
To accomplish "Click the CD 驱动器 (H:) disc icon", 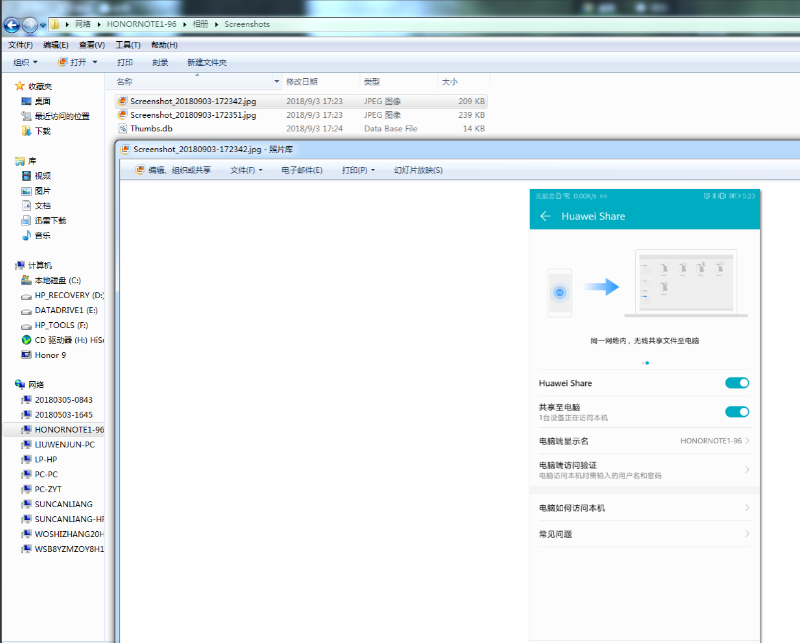I will [x=27, y=340].
